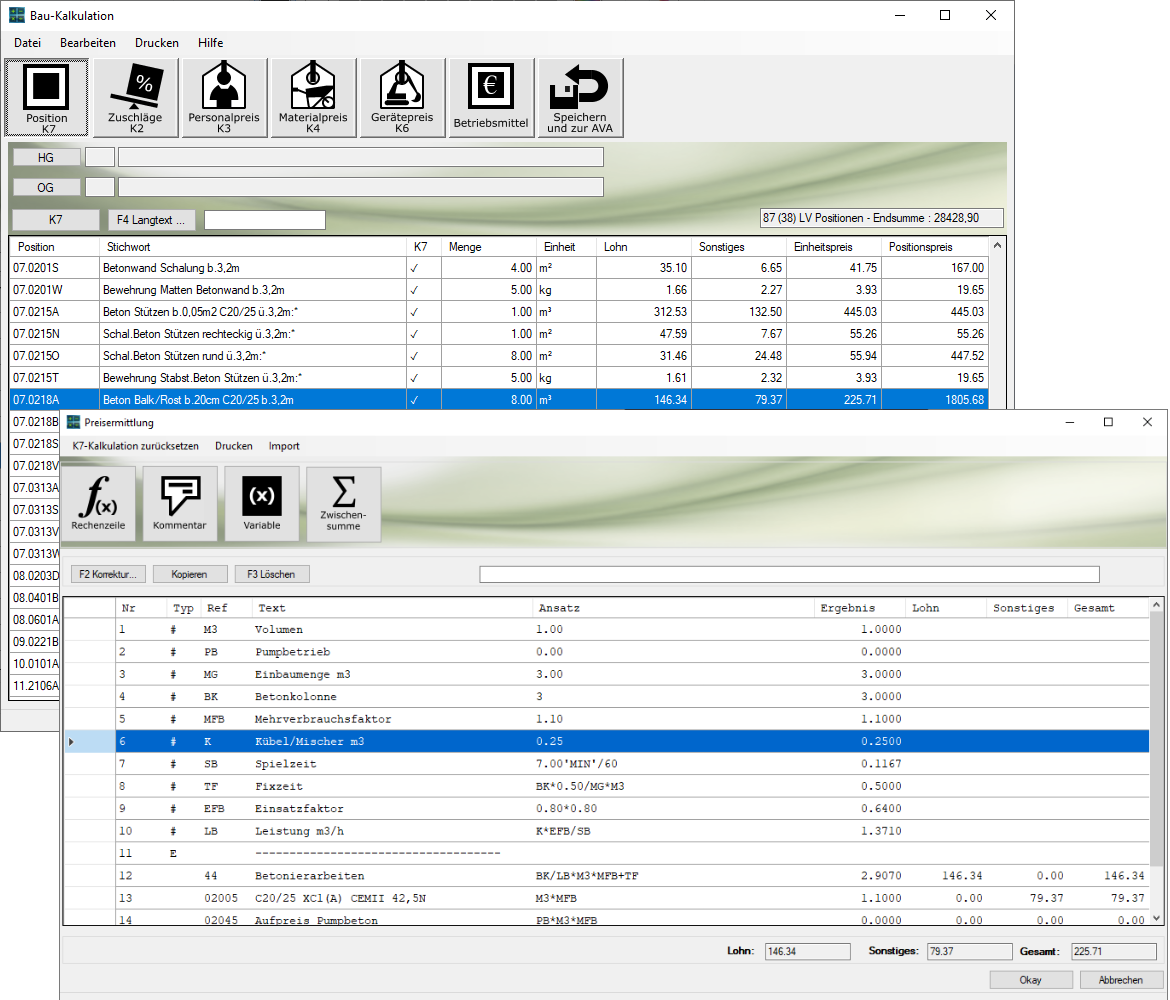Open Personalpreis K3 icon

tap(224, 98)
